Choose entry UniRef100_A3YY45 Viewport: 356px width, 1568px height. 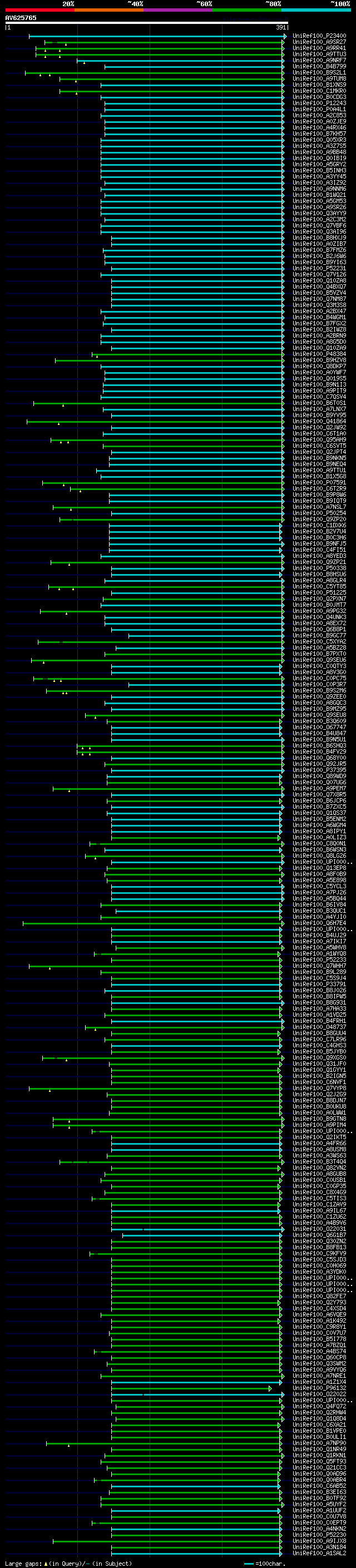coord(319,176)
